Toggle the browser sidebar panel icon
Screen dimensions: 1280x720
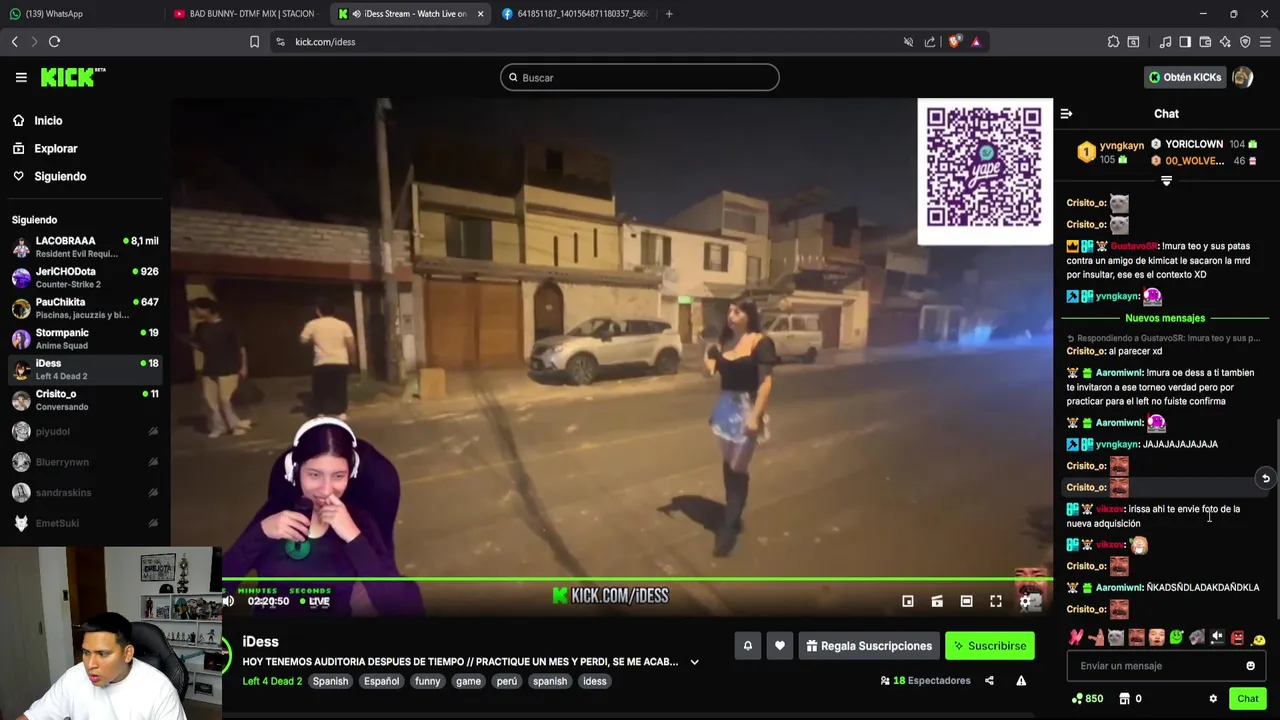(1185, 42)
